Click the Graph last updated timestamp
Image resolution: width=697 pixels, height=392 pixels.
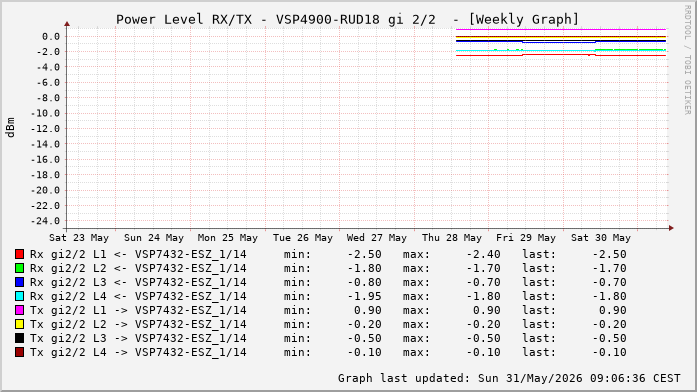click(509, 378)
